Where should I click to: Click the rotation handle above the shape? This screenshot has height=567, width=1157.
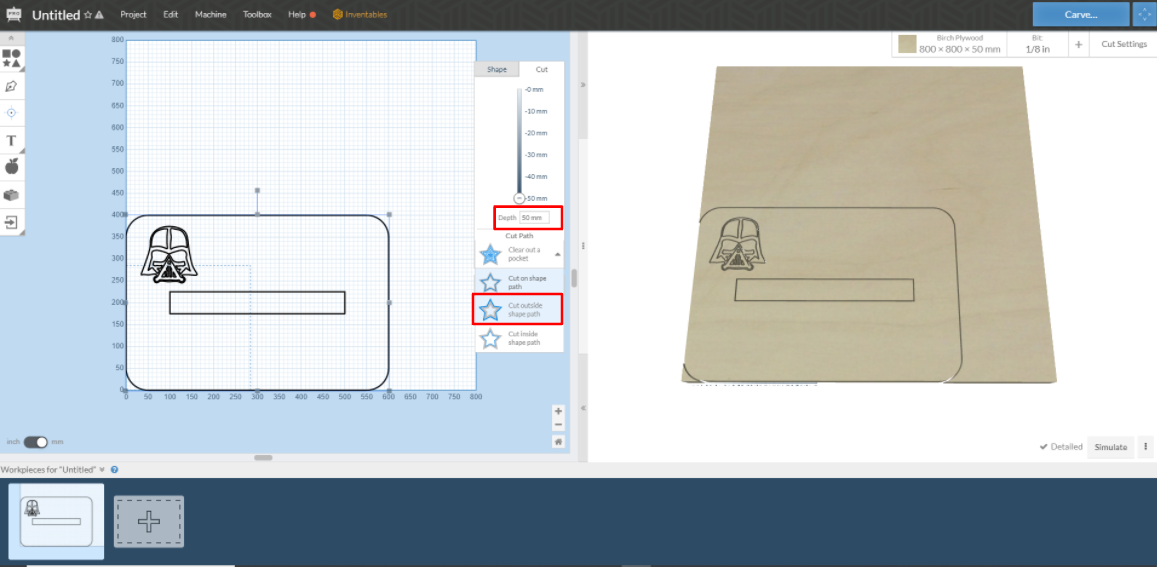(x=257, y=190)
